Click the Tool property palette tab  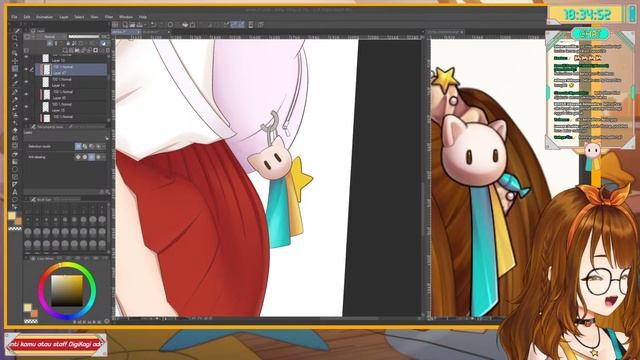tap(48, 127)
